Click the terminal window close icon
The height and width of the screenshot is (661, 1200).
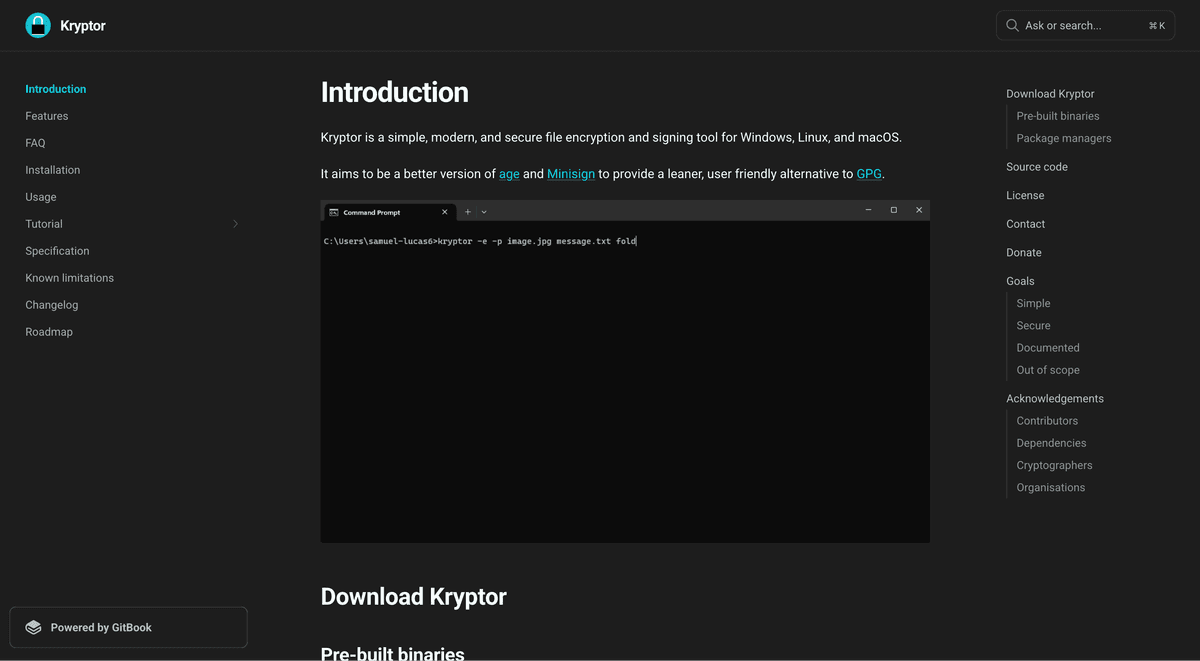tap(919, 210)
